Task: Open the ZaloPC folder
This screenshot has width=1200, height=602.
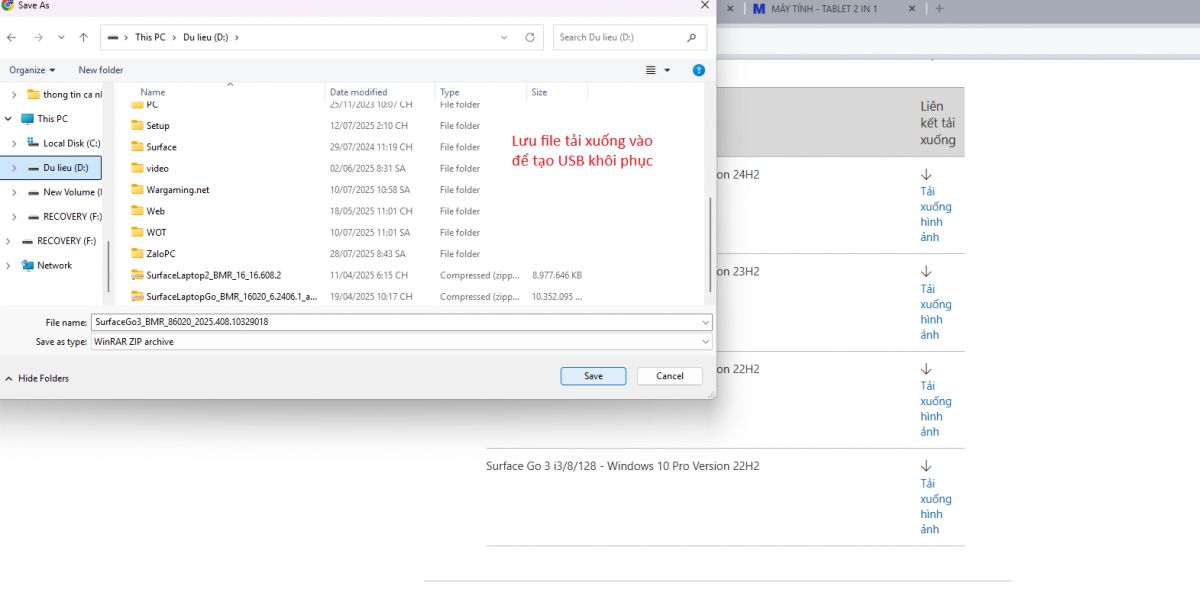Action: tap(162, 253)
